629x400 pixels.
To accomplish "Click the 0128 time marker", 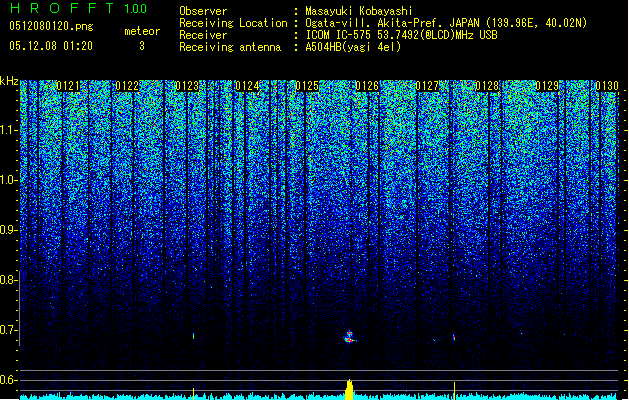I will pyautogui.click(x=487, y=86).
